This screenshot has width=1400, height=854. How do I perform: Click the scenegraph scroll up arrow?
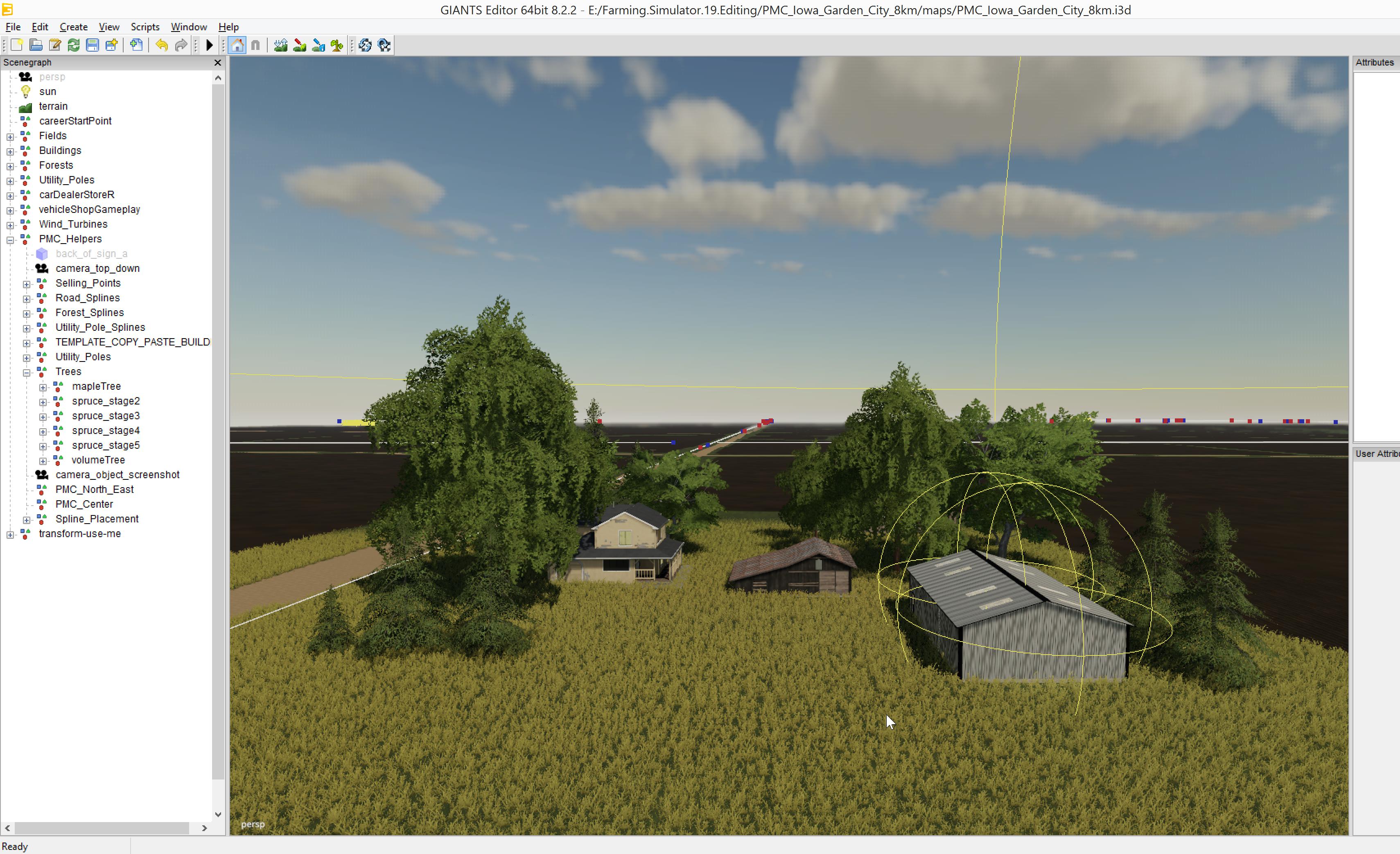click(x=218, y=78)
